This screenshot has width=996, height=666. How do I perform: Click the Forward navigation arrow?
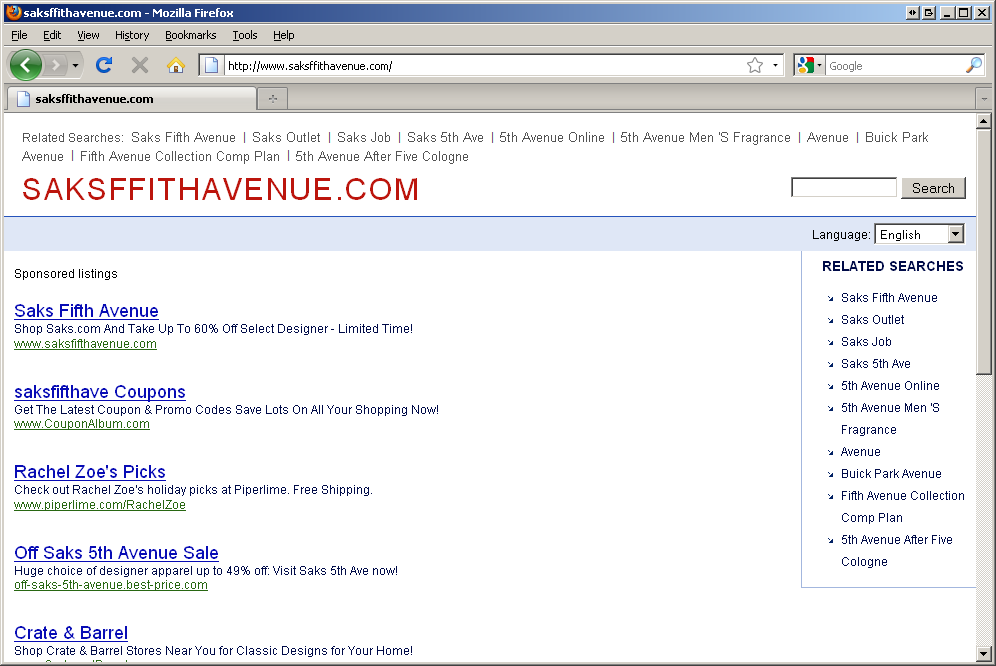56,65
